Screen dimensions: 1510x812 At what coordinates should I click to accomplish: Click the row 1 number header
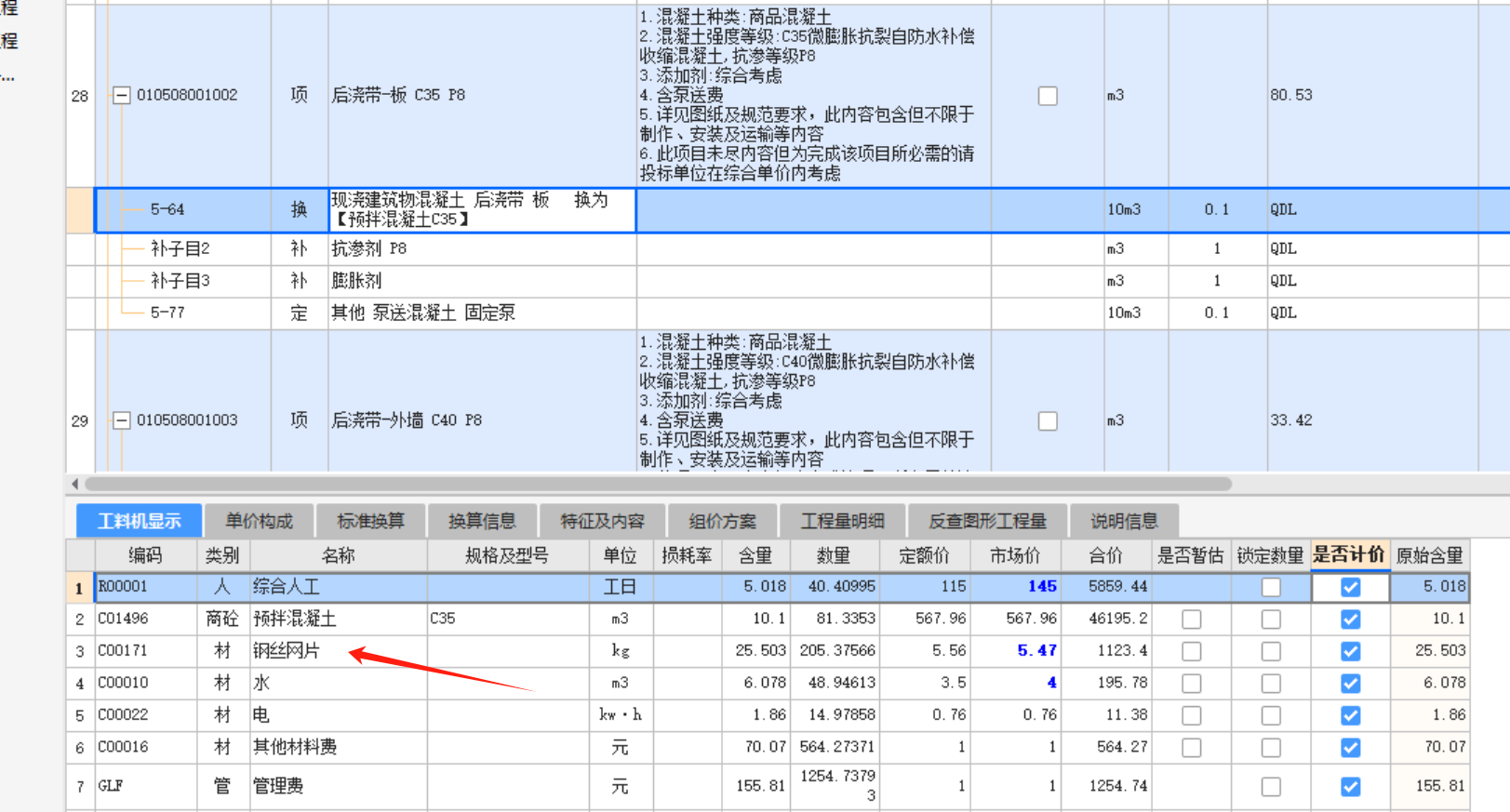click(80, 588)
